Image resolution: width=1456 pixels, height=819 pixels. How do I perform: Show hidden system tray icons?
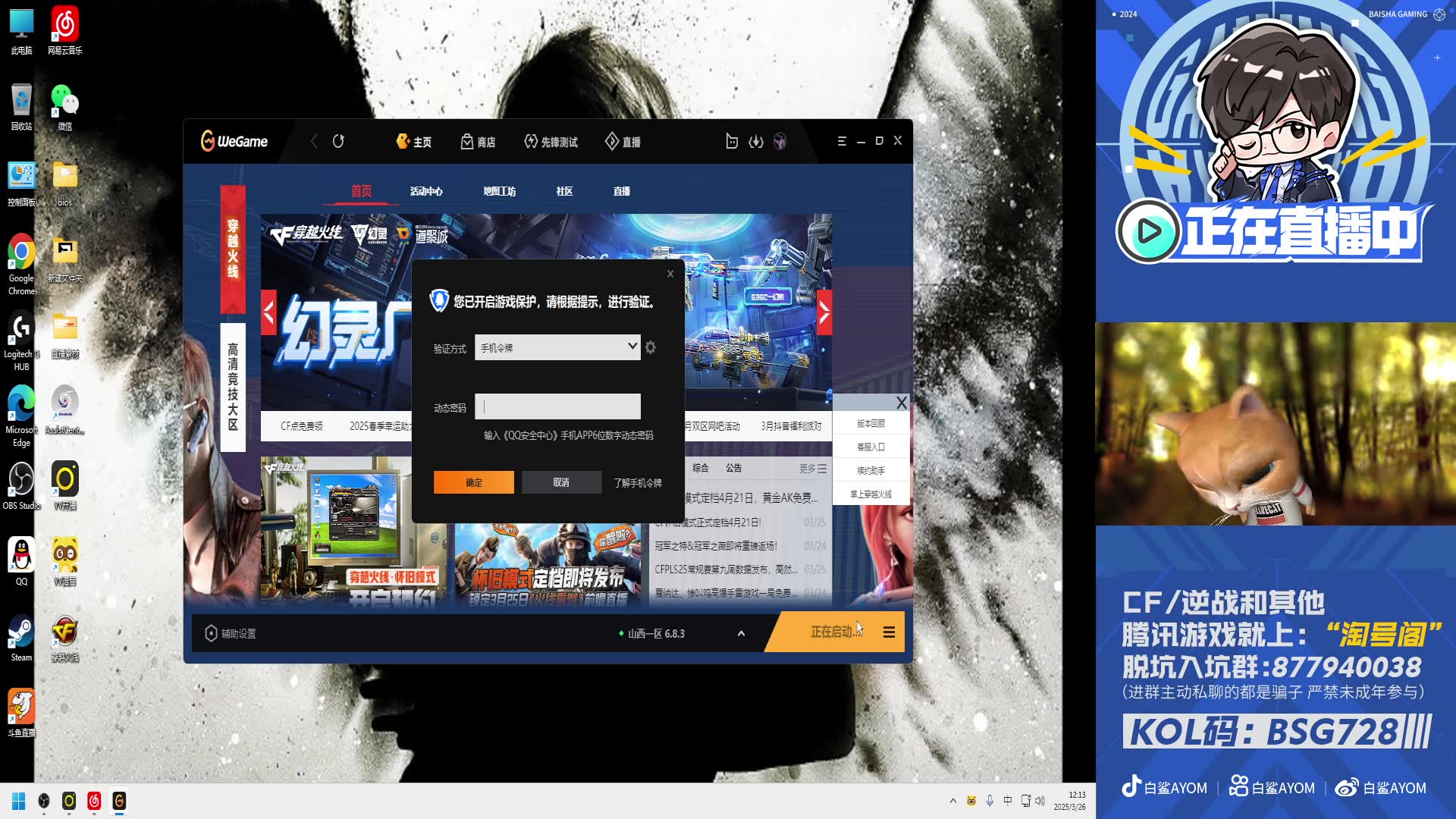pyautogui.click(x=953, y=801)
